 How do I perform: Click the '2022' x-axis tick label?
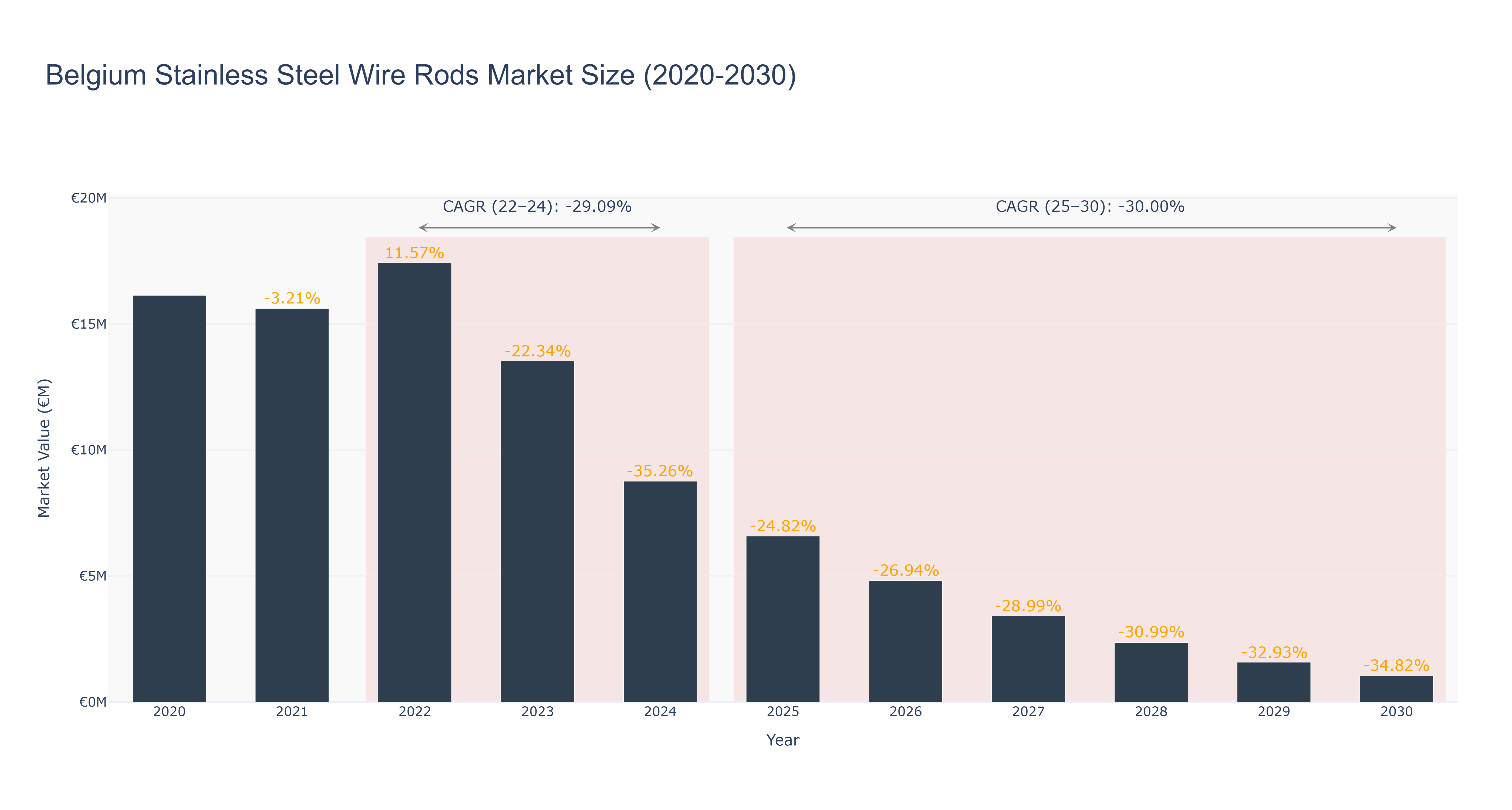tap(414, 712)
